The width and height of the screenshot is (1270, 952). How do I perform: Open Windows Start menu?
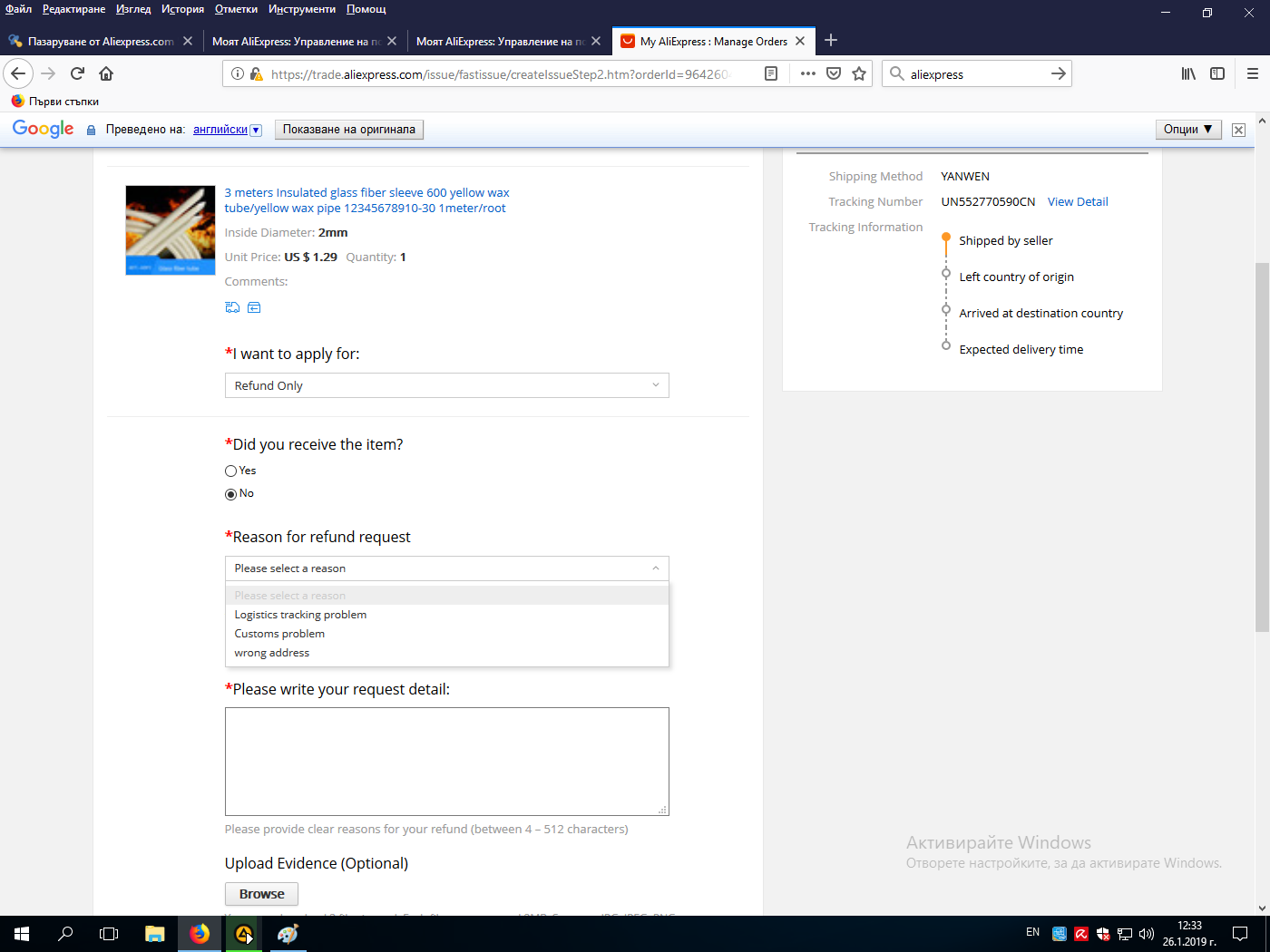22,933
